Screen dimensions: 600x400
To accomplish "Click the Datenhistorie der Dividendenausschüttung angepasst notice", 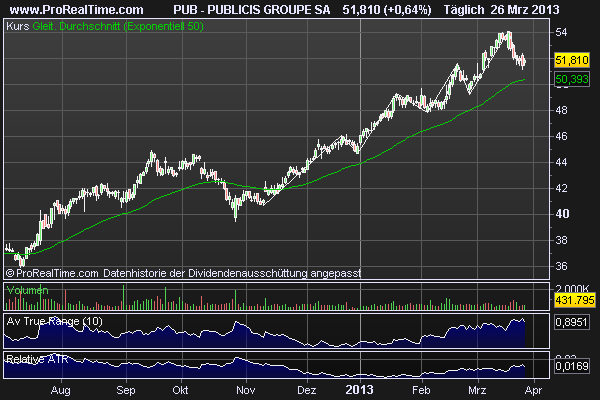I will (232, 273).
